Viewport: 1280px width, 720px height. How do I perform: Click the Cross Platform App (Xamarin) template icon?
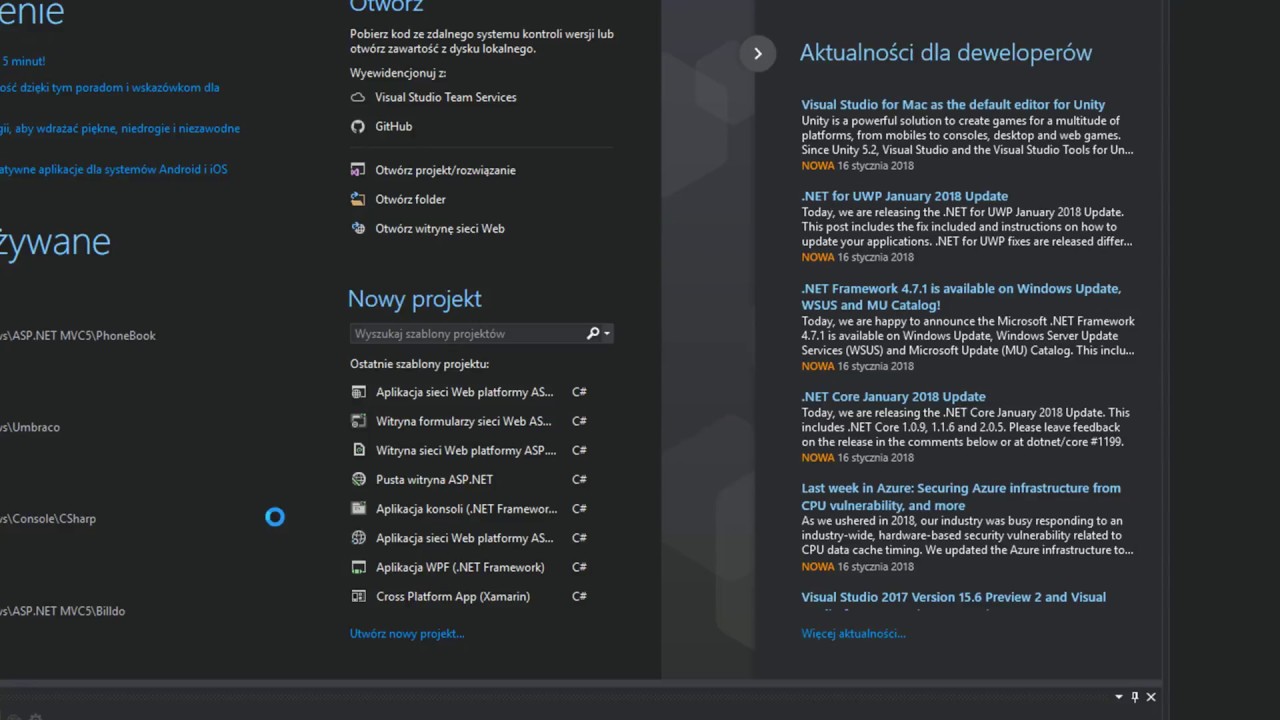[x=359, y=596]
